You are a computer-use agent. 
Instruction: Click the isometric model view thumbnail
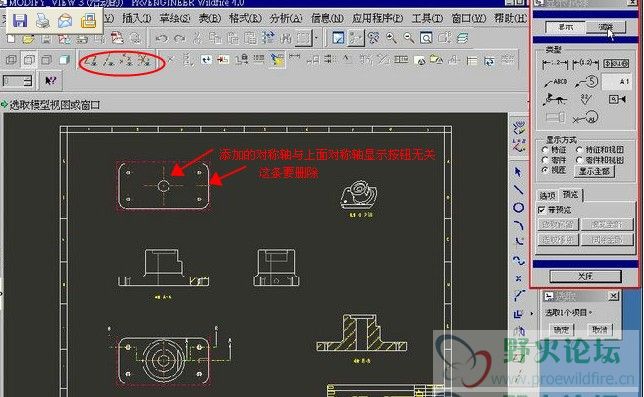(x=359, y=196)
